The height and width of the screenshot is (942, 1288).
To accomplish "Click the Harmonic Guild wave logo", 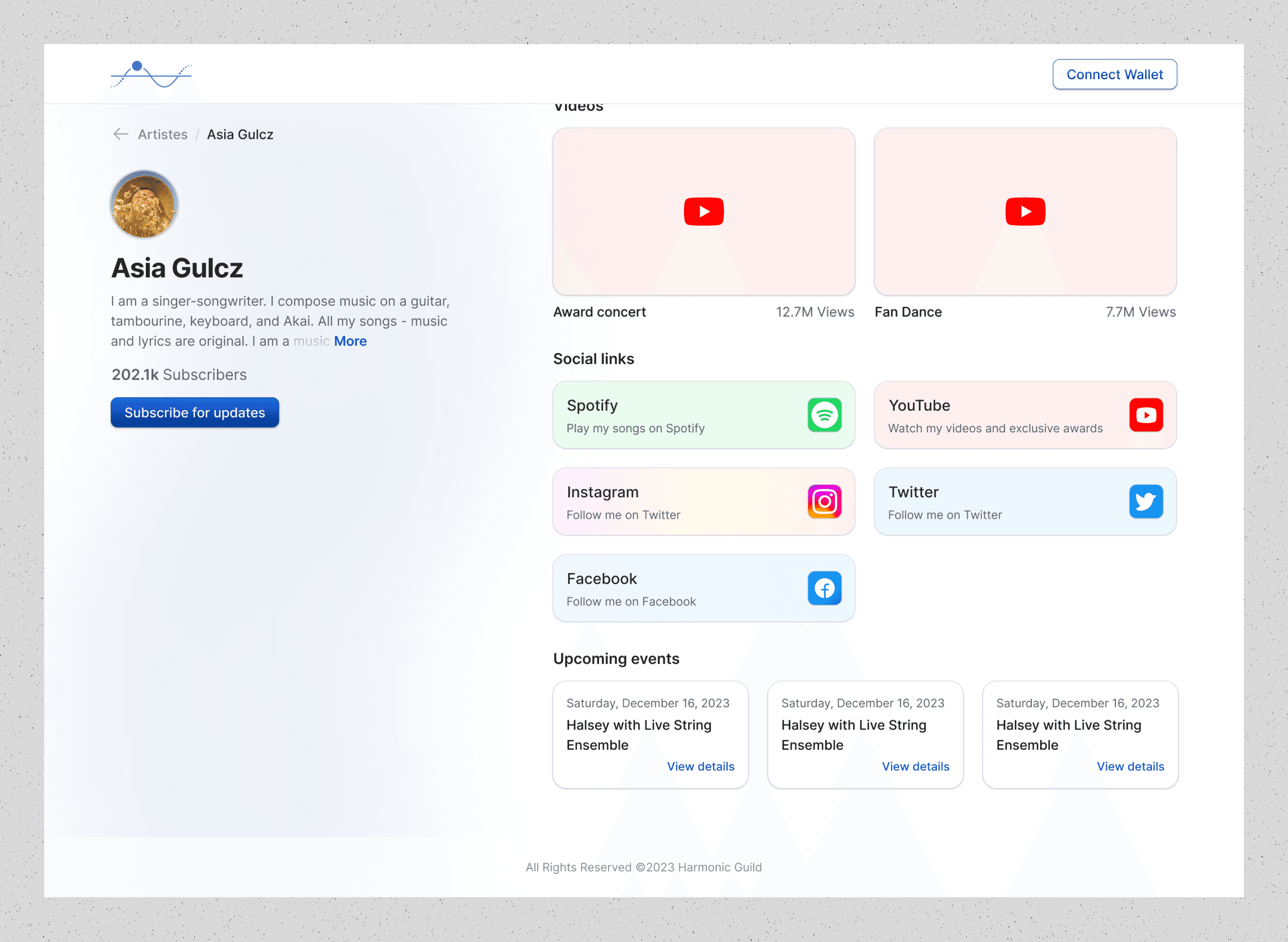I will (151, 75).
